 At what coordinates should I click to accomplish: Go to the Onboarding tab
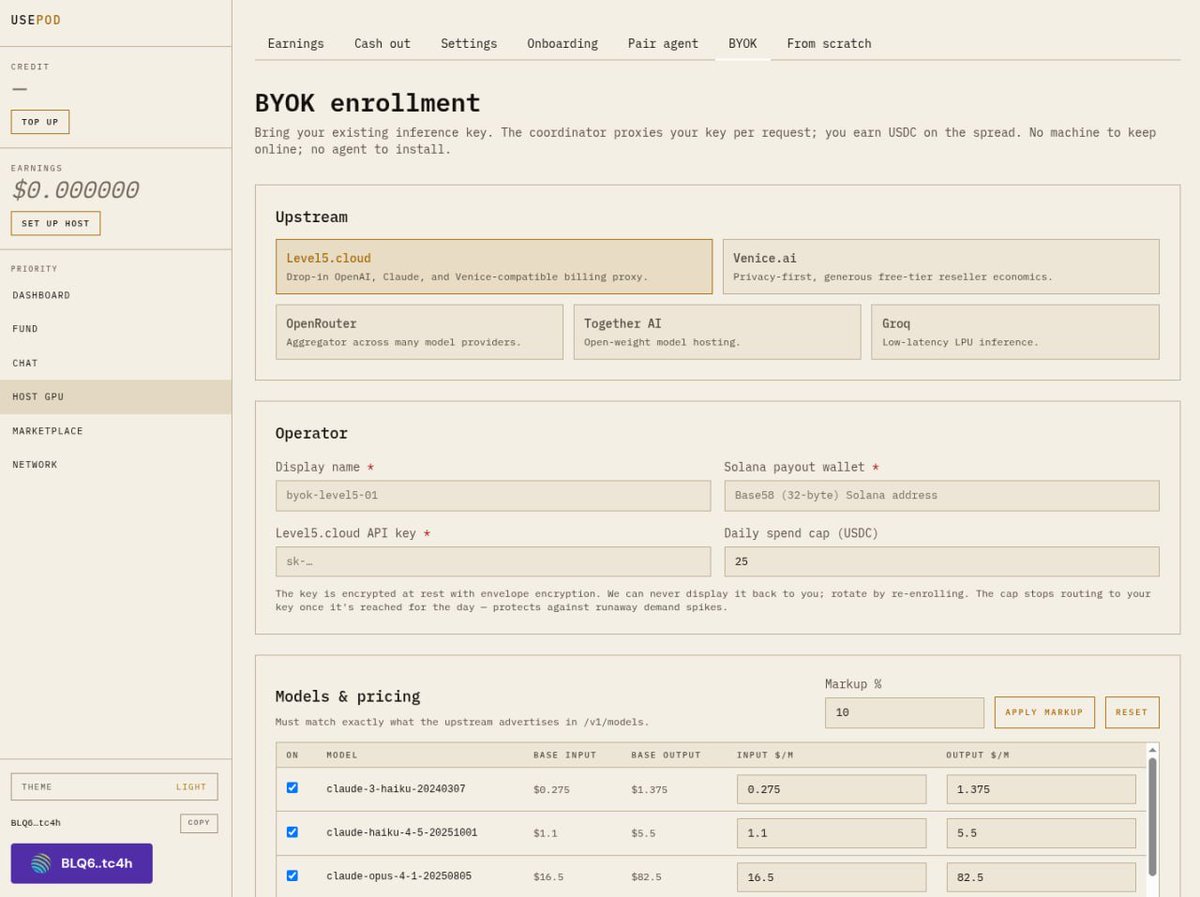(562, 44)
